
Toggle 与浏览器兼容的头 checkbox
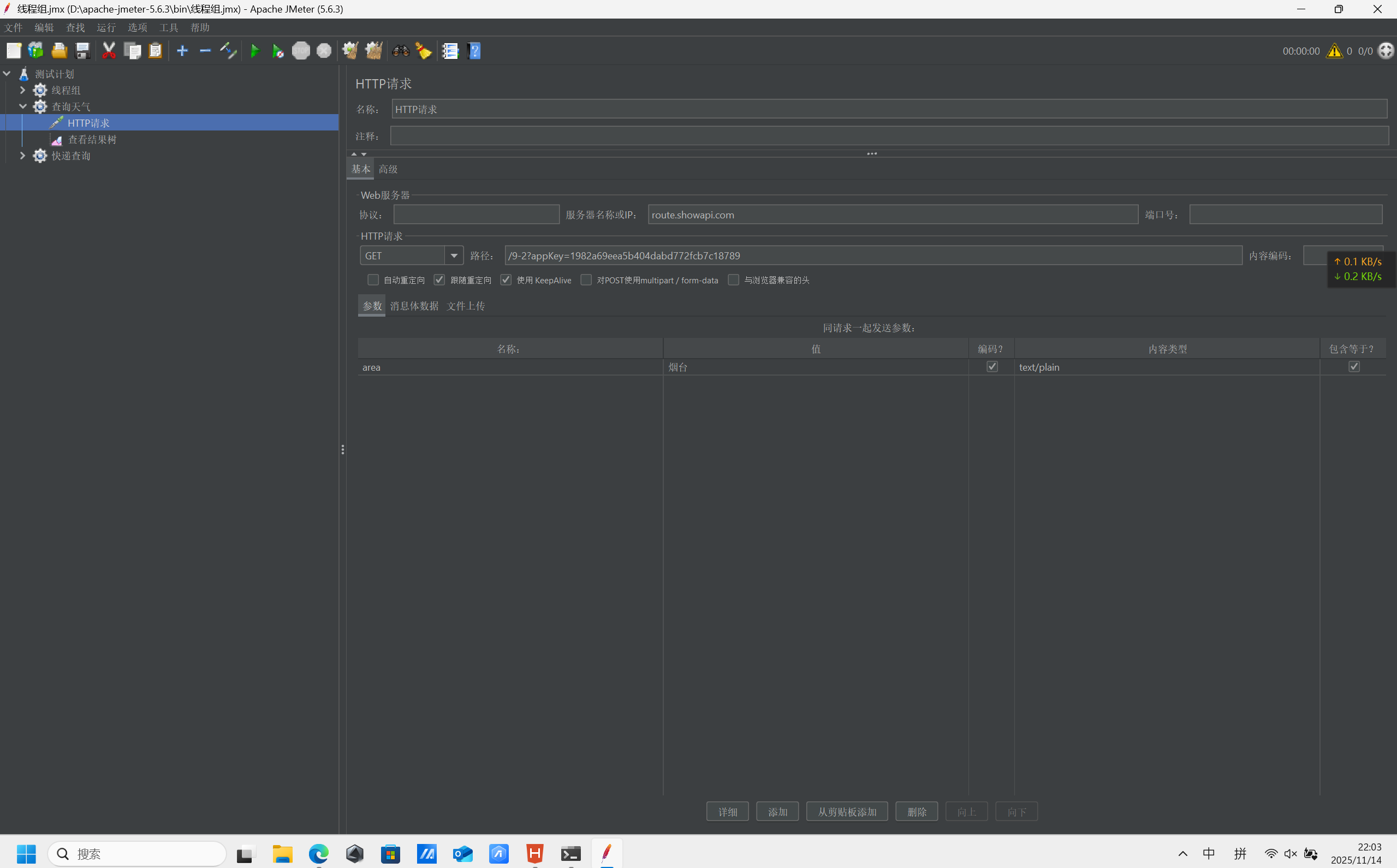point(733,280)
